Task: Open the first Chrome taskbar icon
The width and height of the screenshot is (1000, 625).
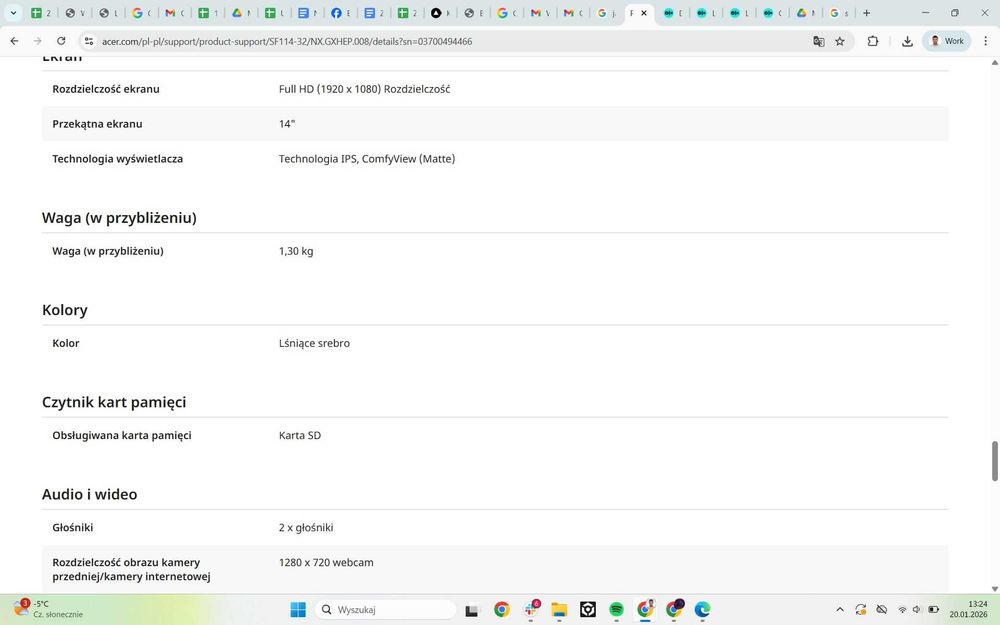Action: coord(502,610)
